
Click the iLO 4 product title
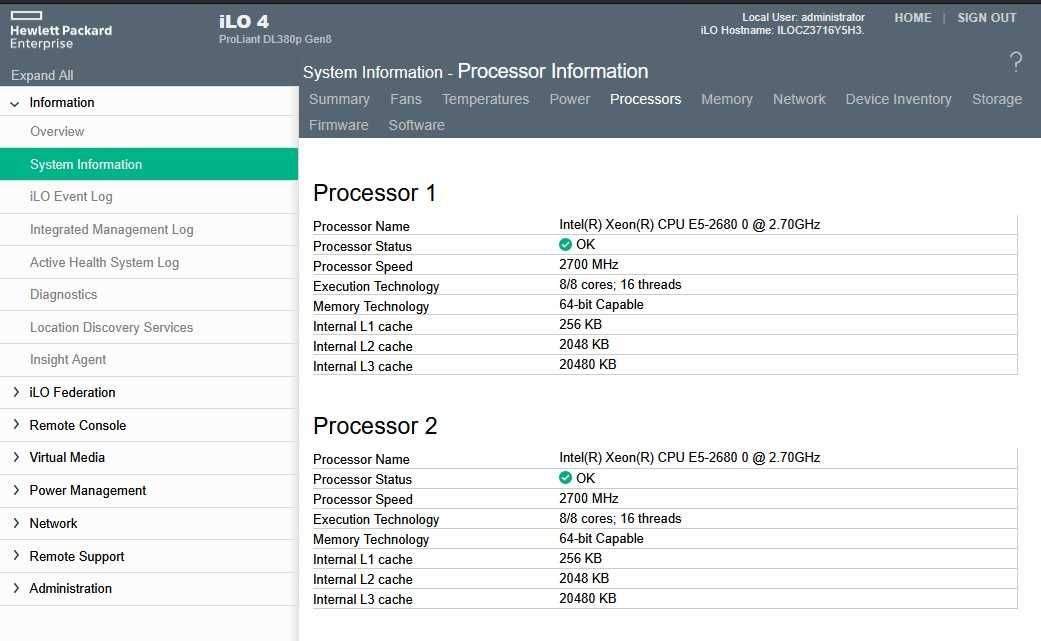(x=244, y=22)
